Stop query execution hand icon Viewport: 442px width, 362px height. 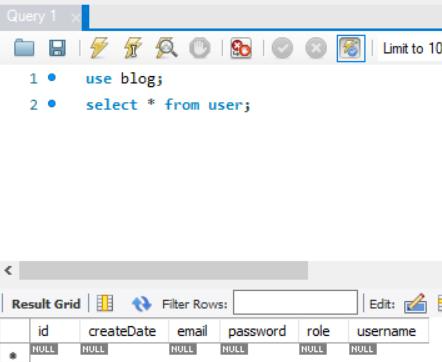click(x=200, y=48)
